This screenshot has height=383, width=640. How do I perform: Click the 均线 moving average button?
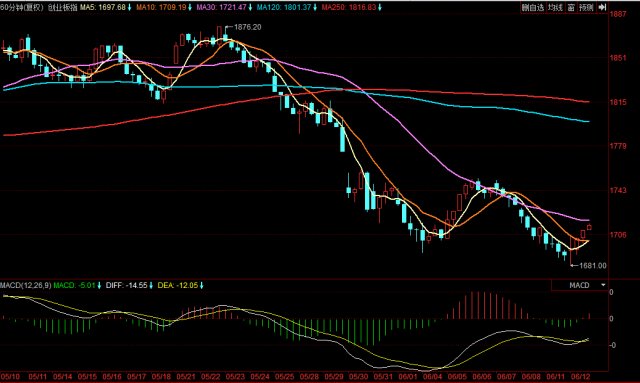point(555,7)
